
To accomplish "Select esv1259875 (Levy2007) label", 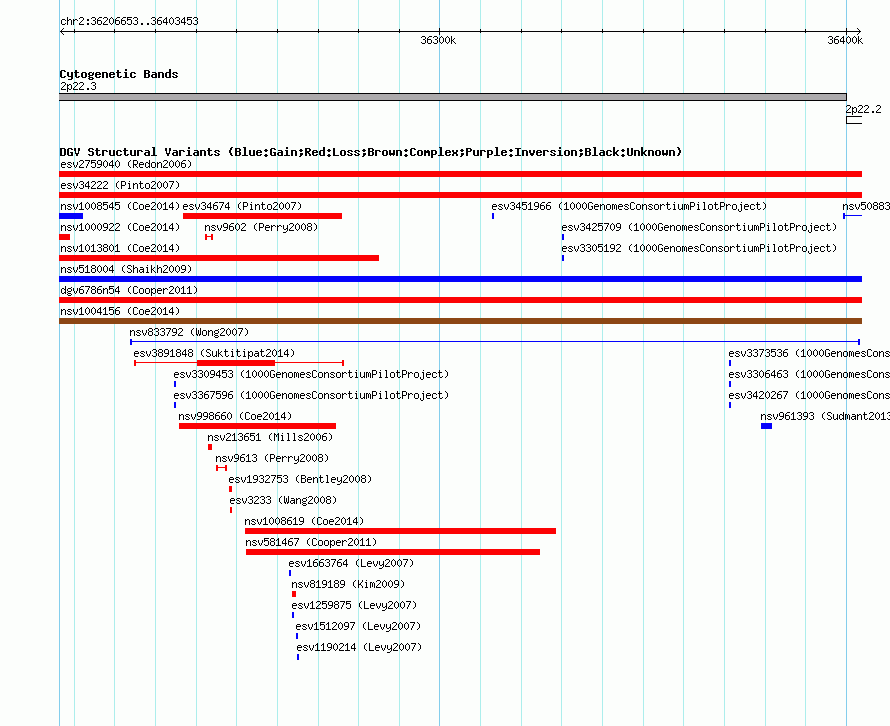I will click(x=354, y=605).
